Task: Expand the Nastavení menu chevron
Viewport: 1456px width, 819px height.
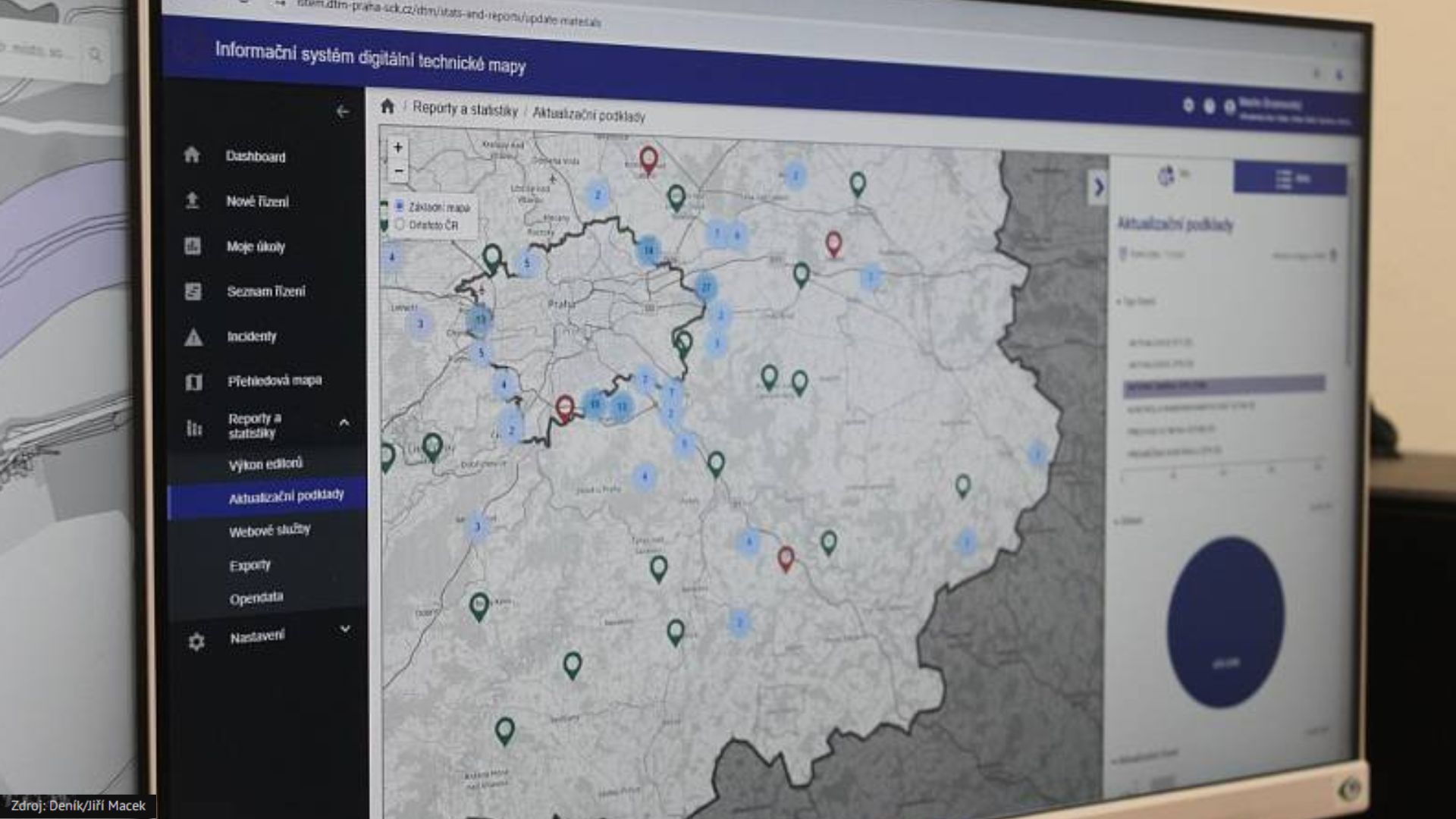Action: coord(345,629)
